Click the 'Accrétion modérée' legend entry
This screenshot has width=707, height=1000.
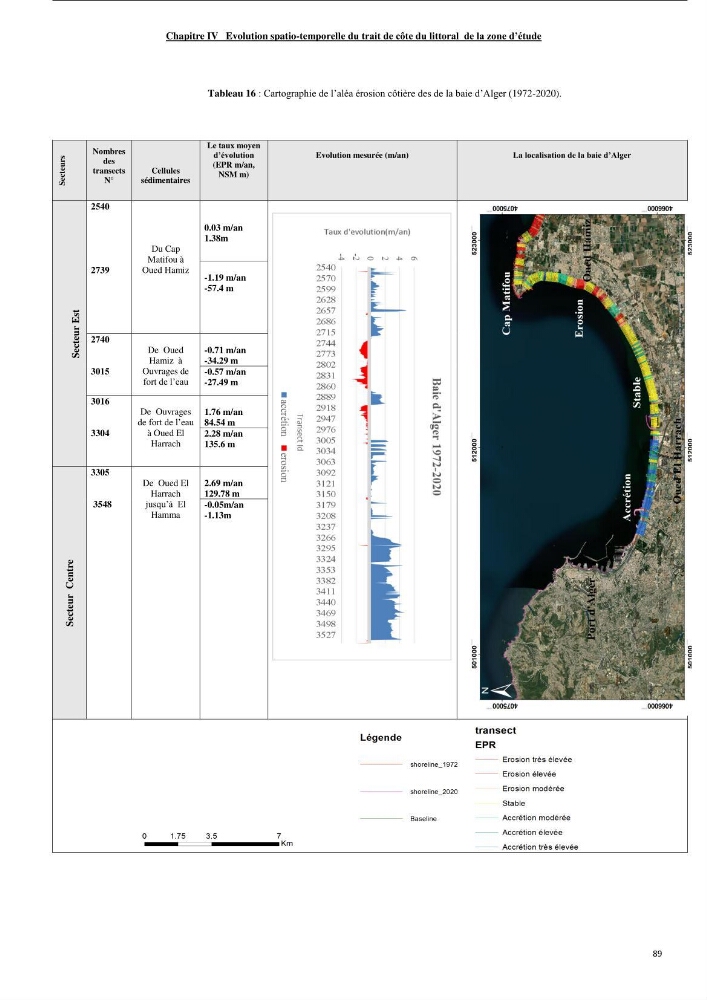[523, 817]
